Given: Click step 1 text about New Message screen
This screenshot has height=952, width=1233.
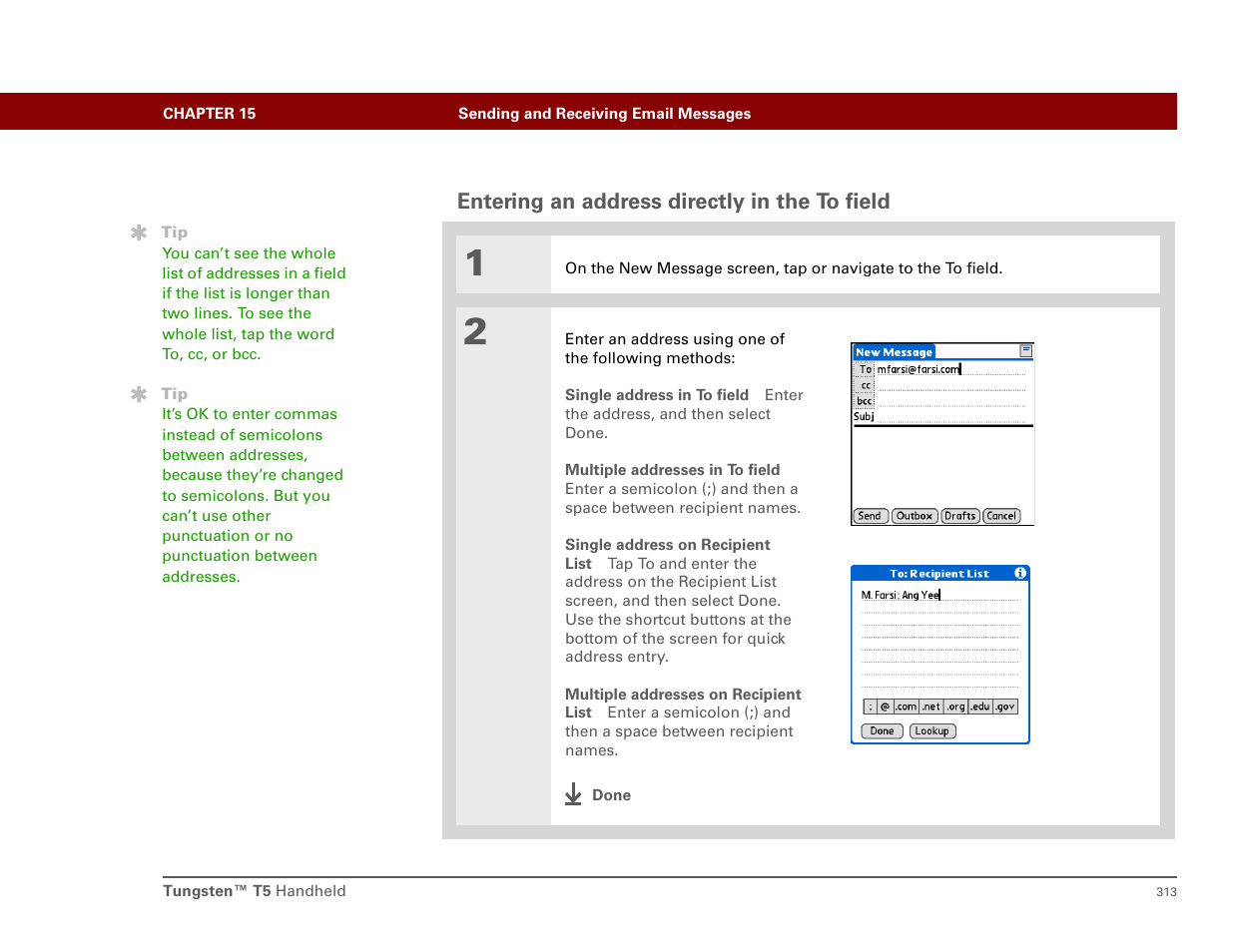Looking at the screenshot, I should pos(784,268).
